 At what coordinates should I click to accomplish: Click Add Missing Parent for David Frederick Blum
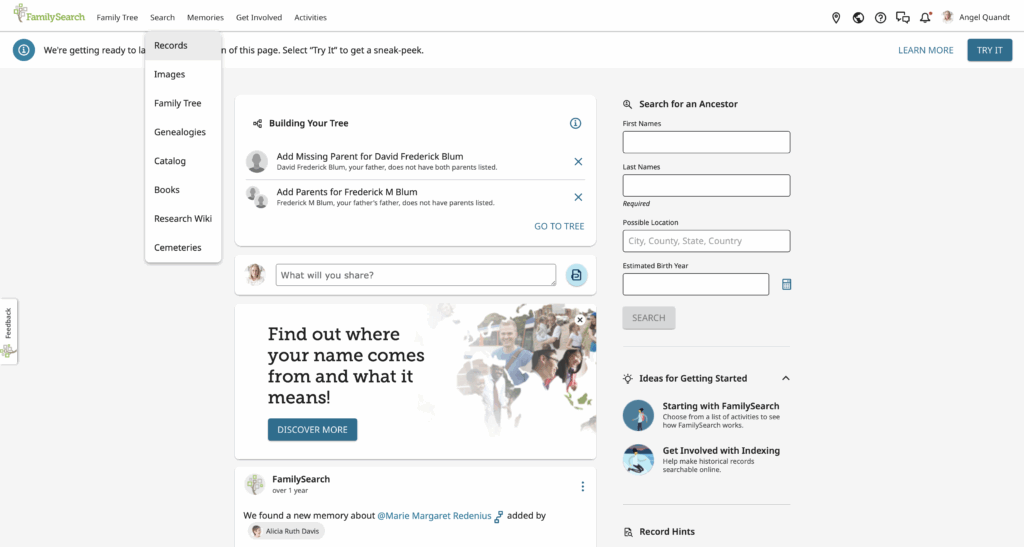(370, 157)
